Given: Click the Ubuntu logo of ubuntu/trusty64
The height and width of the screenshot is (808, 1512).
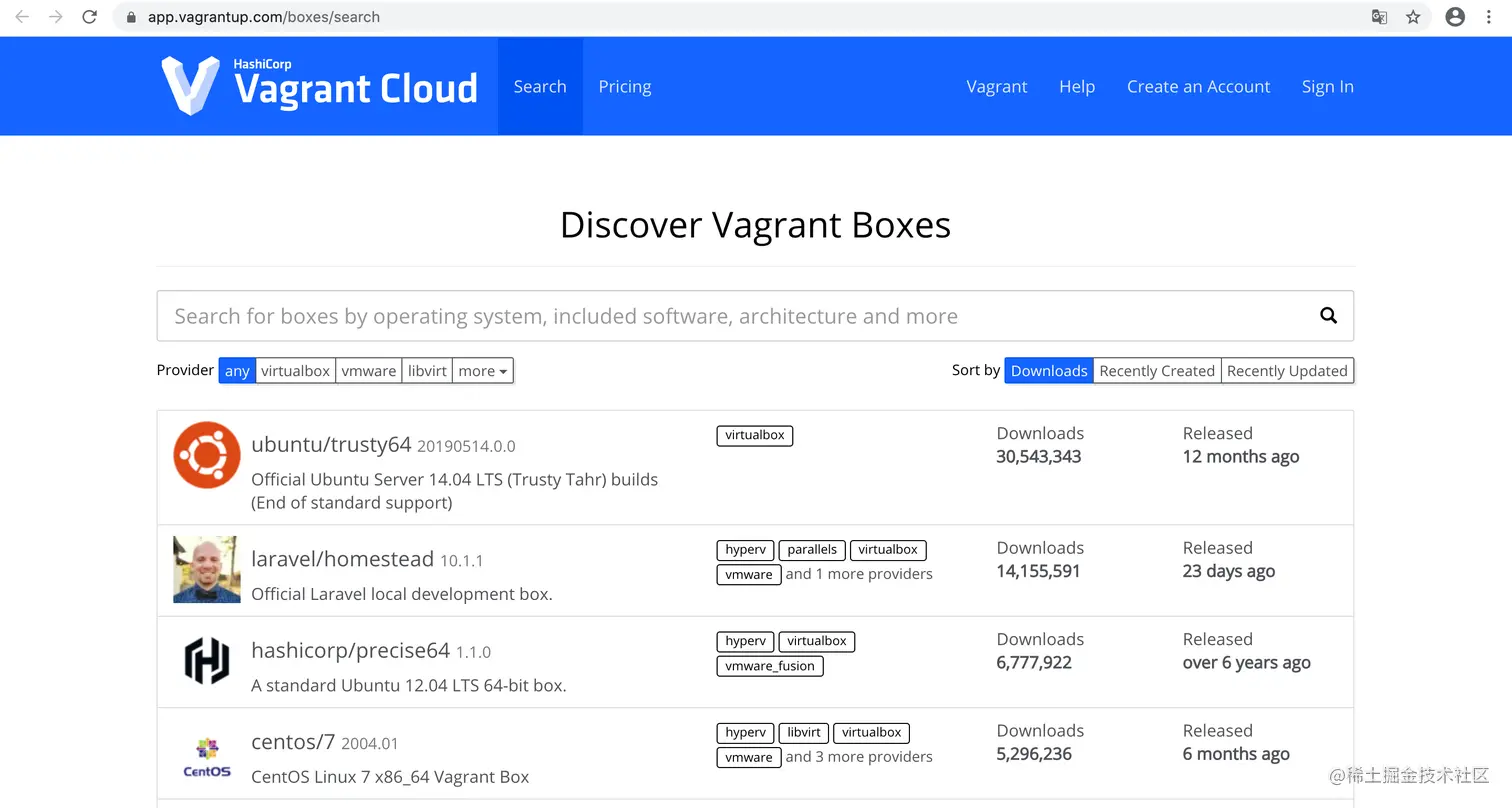Looking at the screenshot, I should [x=207, y=455].
